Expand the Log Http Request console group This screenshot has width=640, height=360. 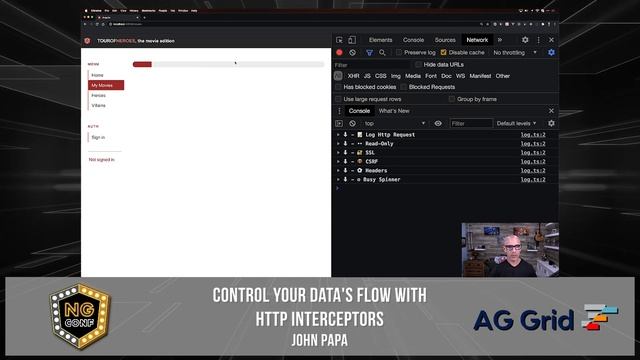coord(338,135)
